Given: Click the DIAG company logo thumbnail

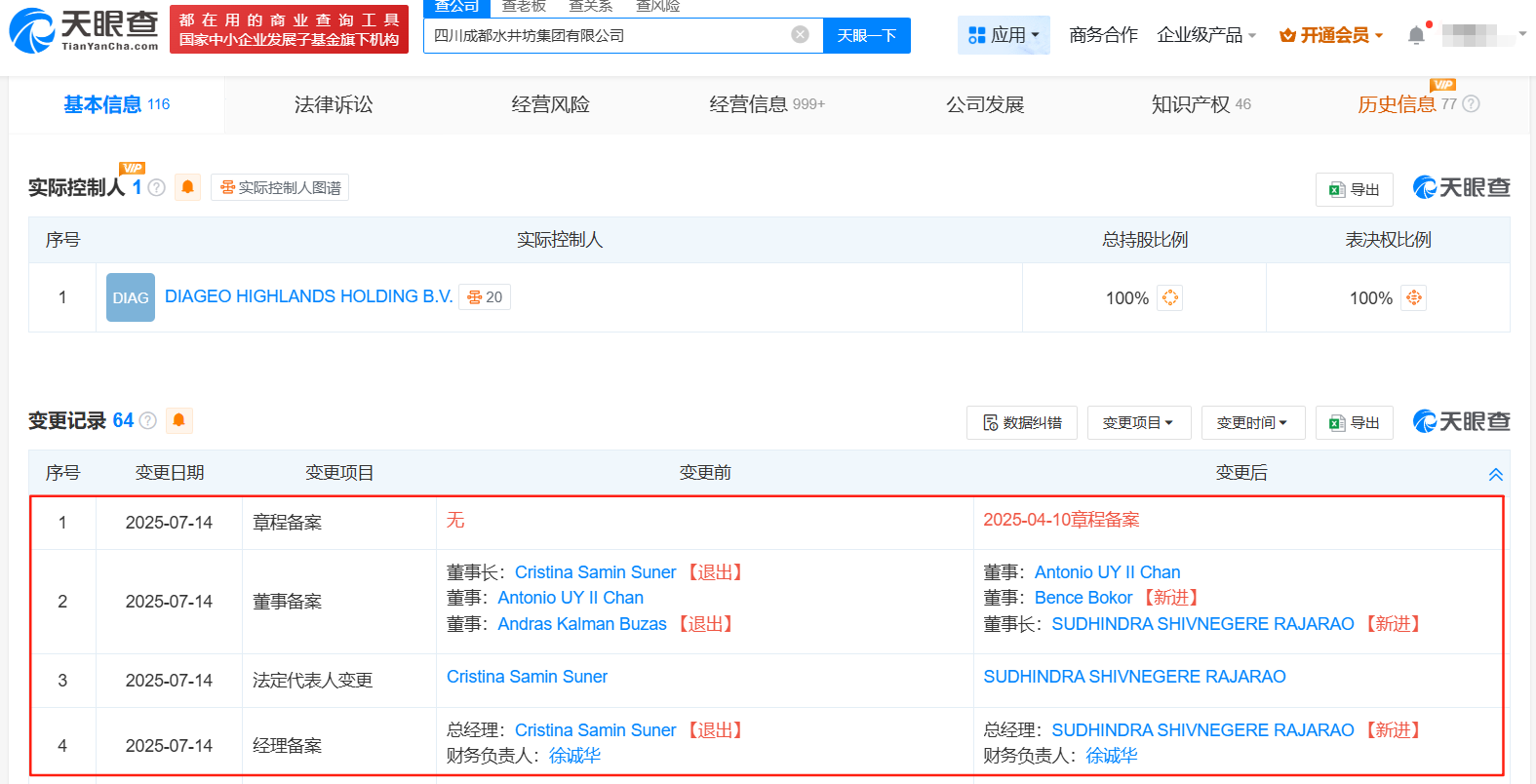Looking at the screenshot, I should [131, 297].
